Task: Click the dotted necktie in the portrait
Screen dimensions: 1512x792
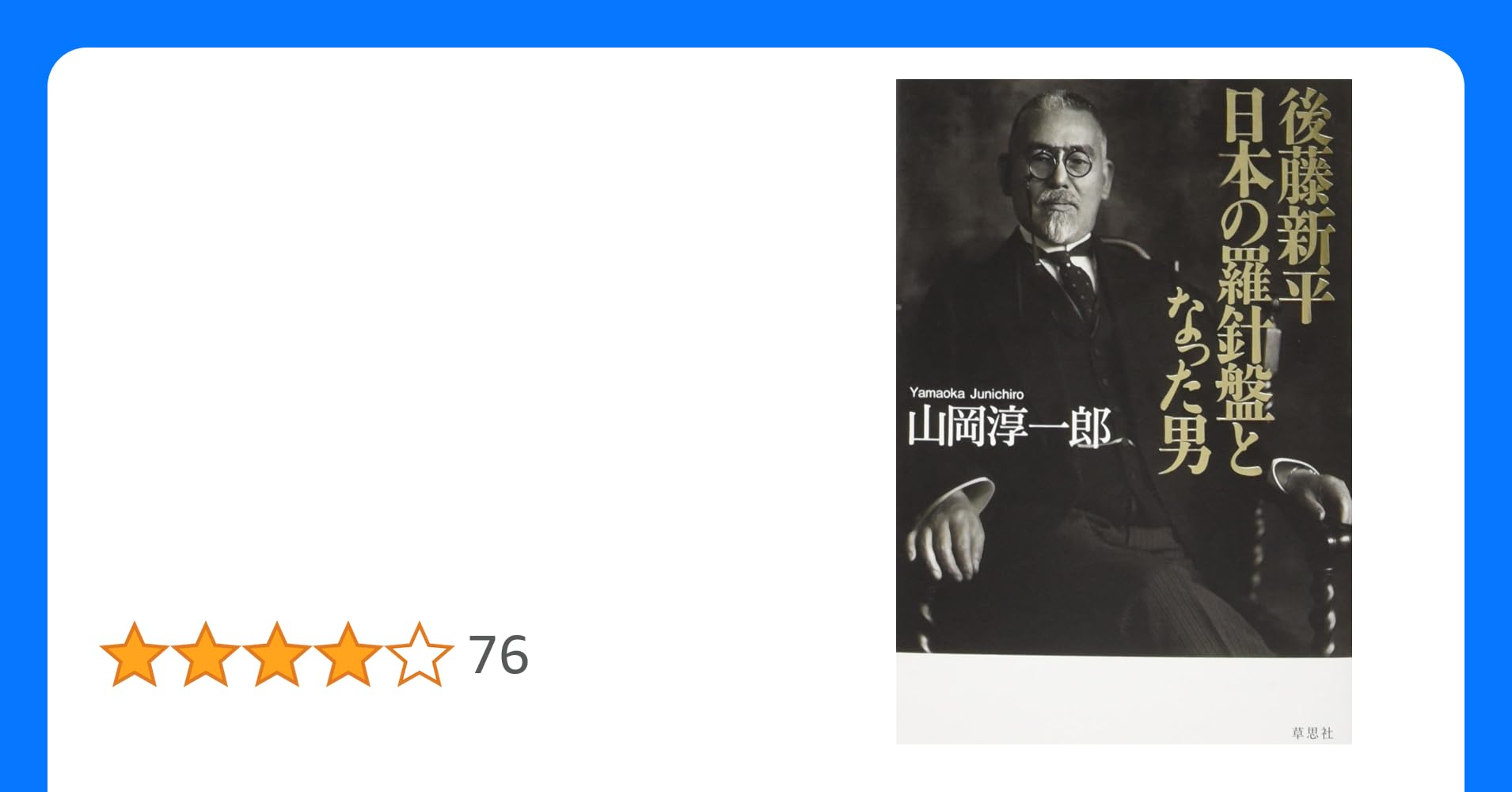Action: click(x=1077, y=287)
